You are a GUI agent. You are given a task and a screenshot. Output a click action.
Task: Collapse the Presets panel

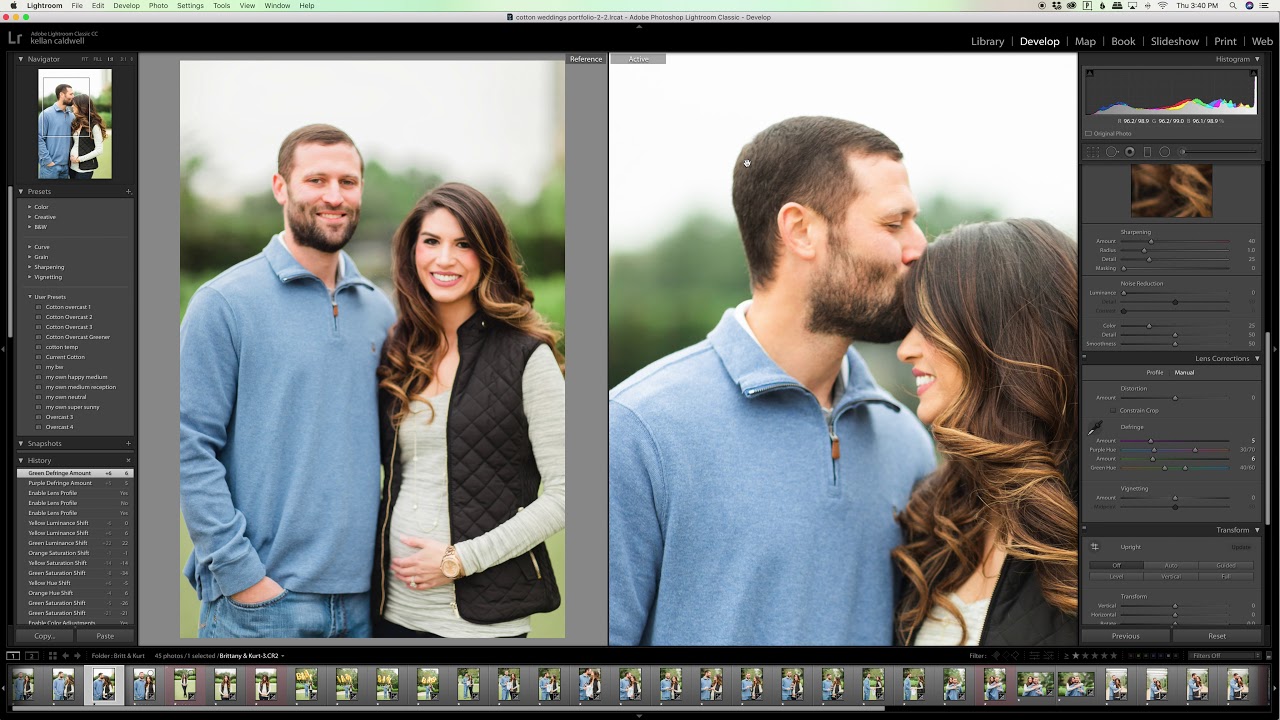coord(21,191)
